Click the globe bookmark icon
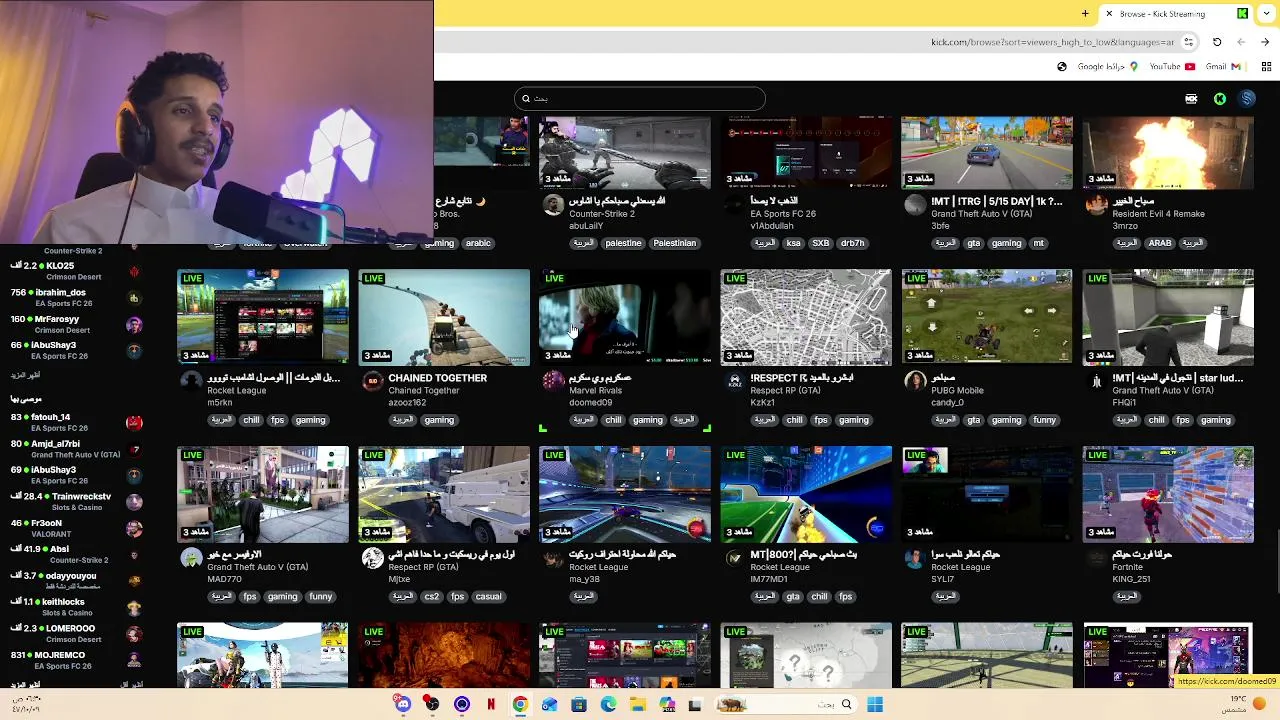 1062,67
